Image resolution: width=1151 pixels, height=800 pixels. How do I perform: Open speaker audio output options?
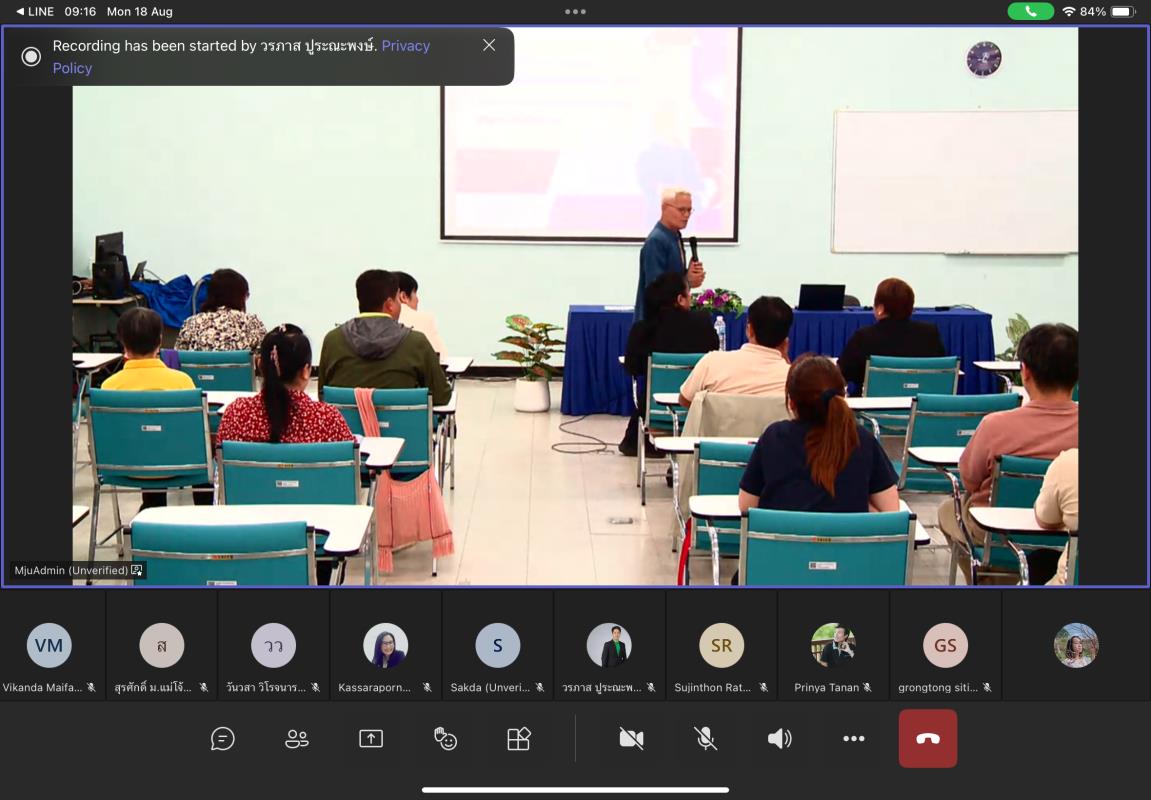point(779,739)
